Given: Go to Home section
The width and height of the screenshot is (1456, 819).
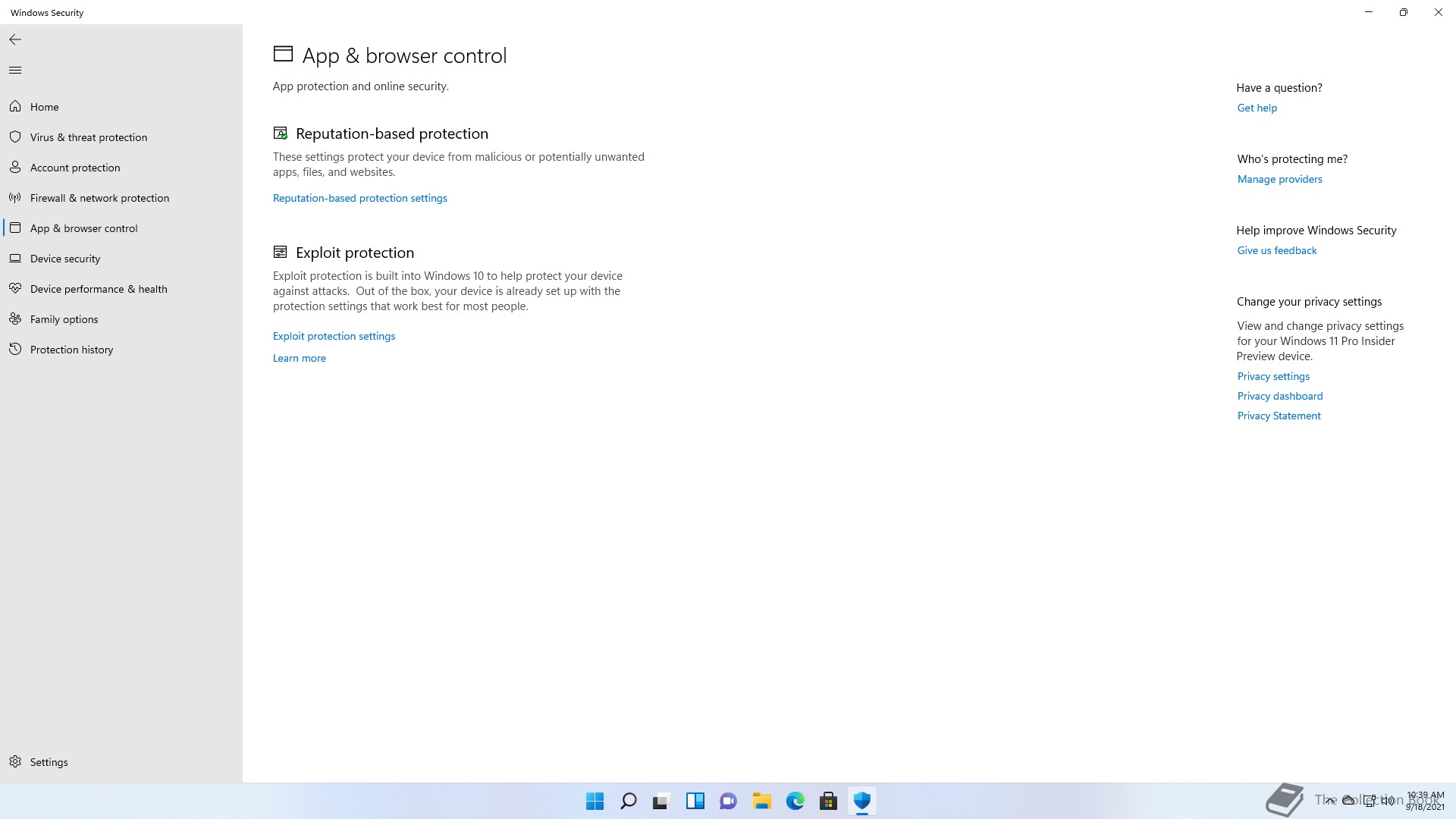Looking at the screenshot, I should 121,107.
